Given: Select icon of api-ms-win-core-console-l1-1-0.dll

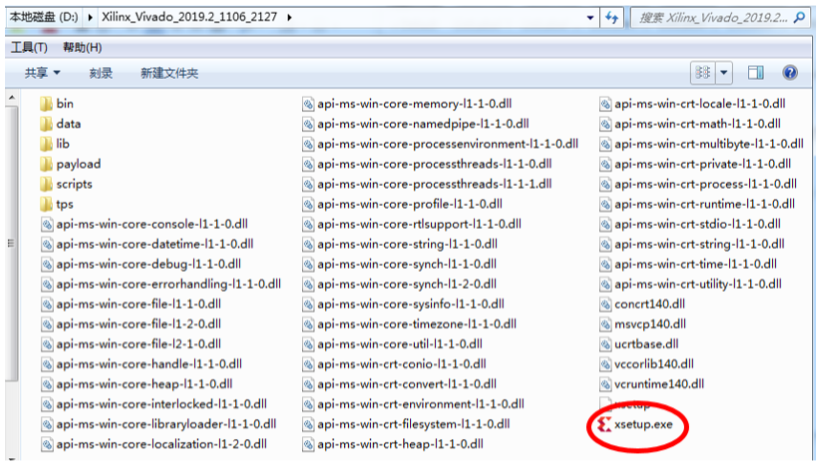Looking at the screenshot, I should 47,224.
